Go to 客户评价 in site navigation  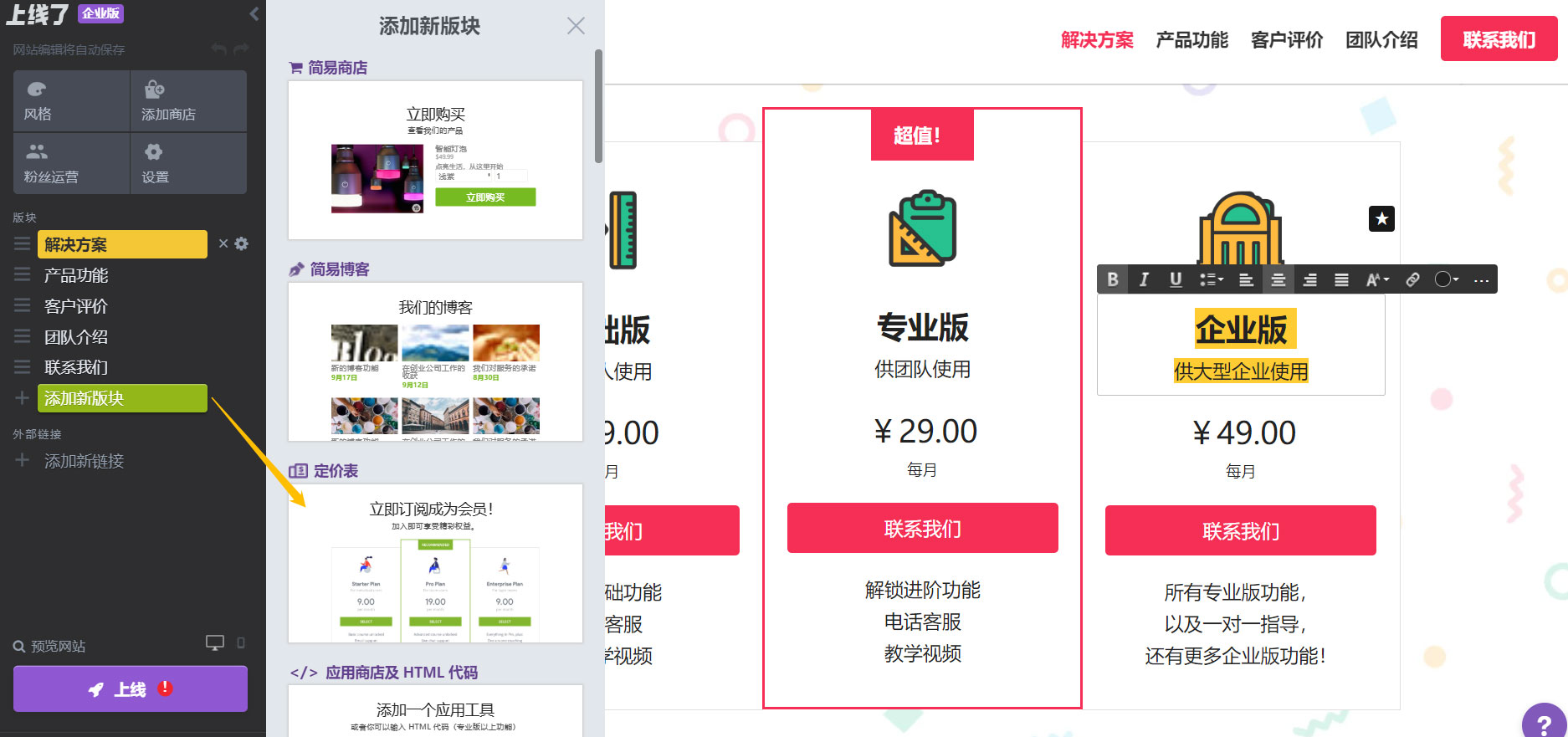pos(1287,39)
